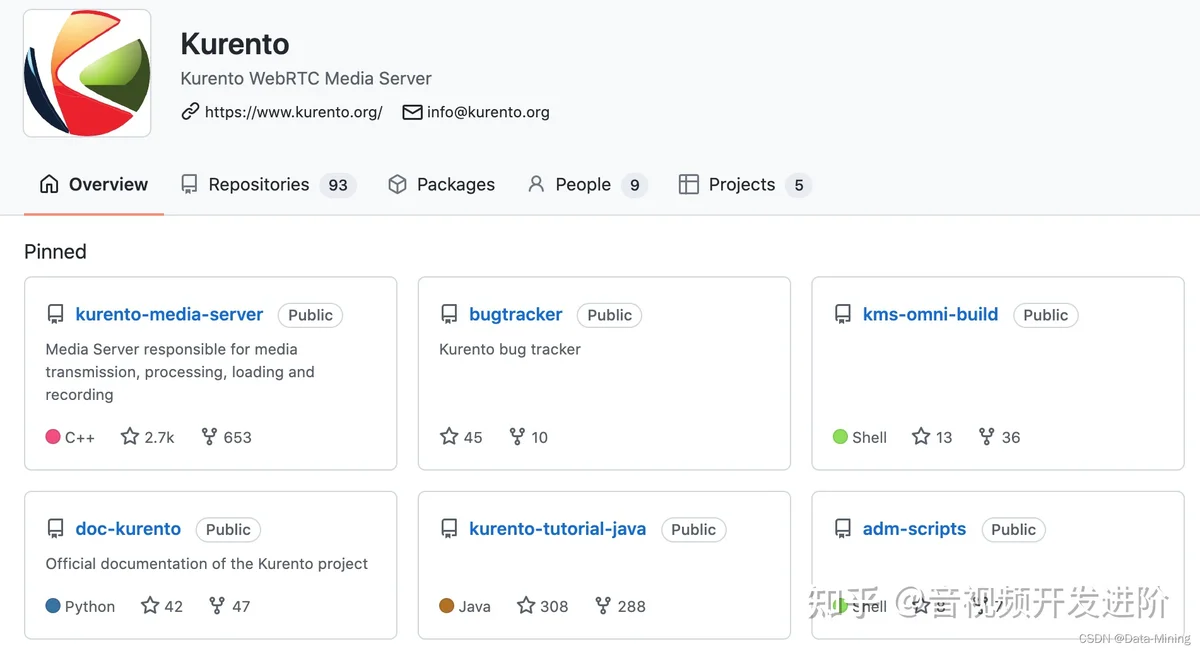The image size is (1200, 651).
Task: Click the "Media Server responsible for media" description
Action: (x=180, y=372)
